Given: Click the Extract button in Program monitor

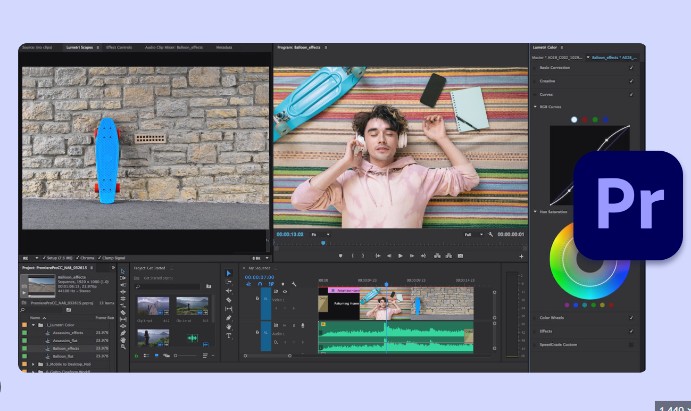Looking at the screenshot, I should pos(449,255).
